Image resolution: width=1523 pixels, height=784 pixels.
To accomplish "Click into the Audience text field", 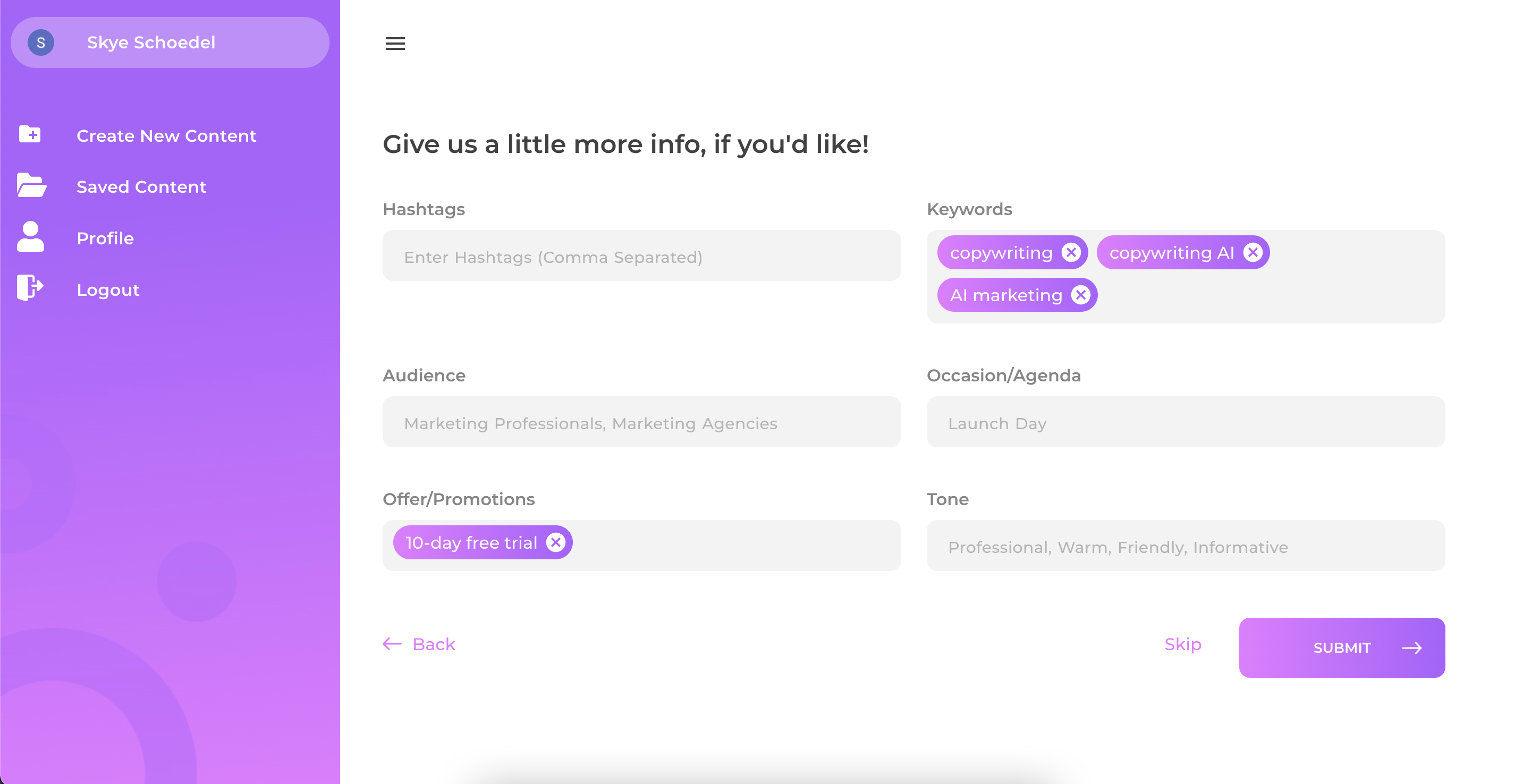I will 641,422.
